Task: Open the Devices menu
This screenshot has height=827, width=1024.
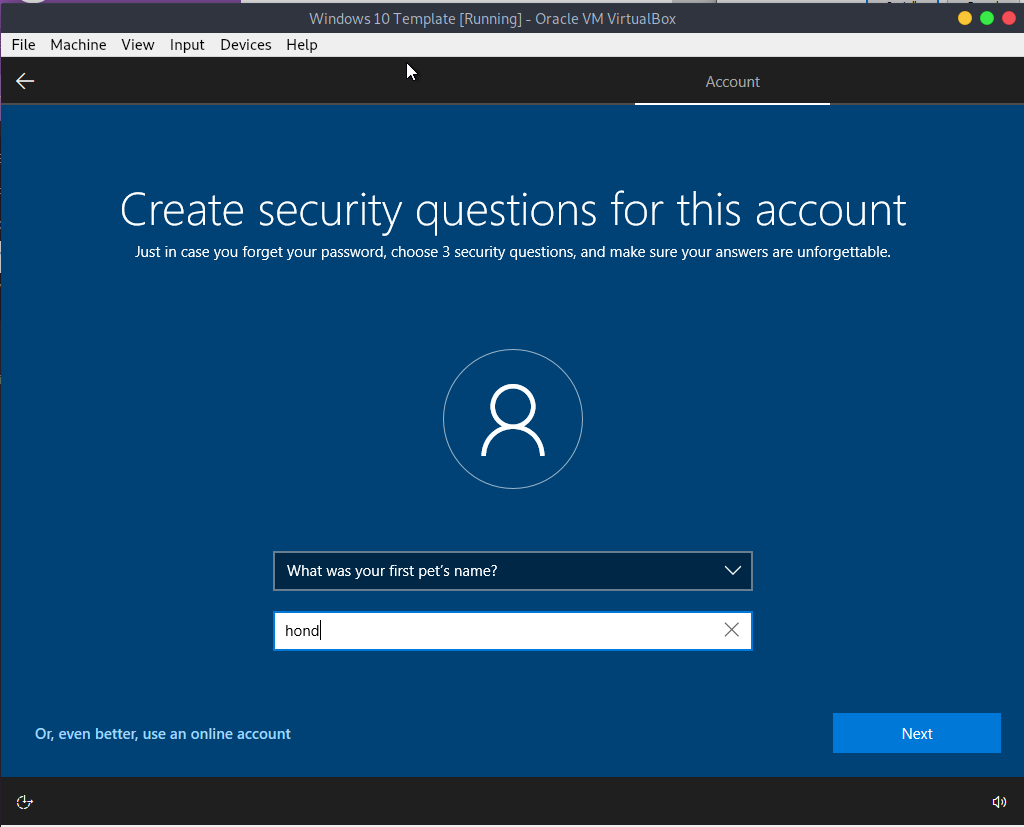Action: (x=246, y=44)
